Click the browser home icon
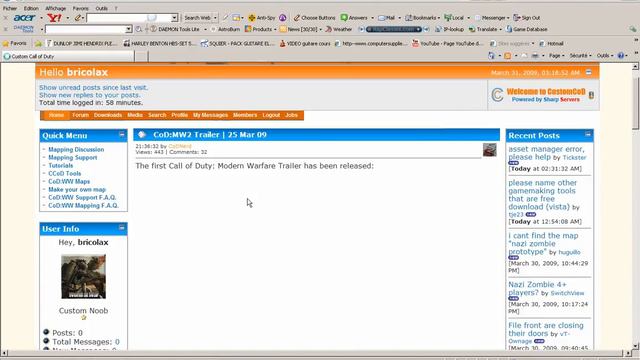Image resolution: width=640 pixels, height=360 pixels. tap(491, 56)
